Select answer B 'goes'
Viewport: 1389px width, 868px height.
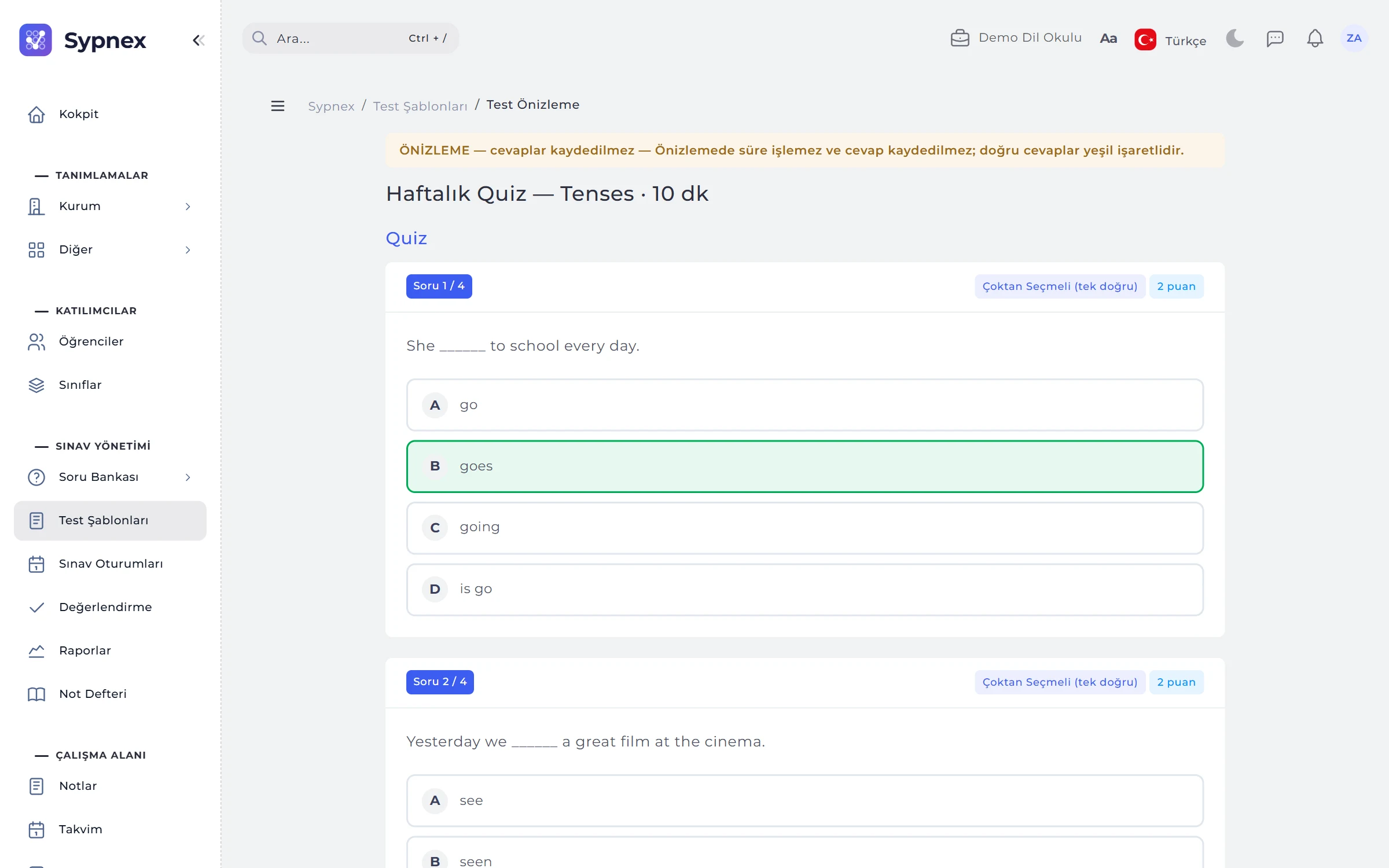(x=804, y=466)
